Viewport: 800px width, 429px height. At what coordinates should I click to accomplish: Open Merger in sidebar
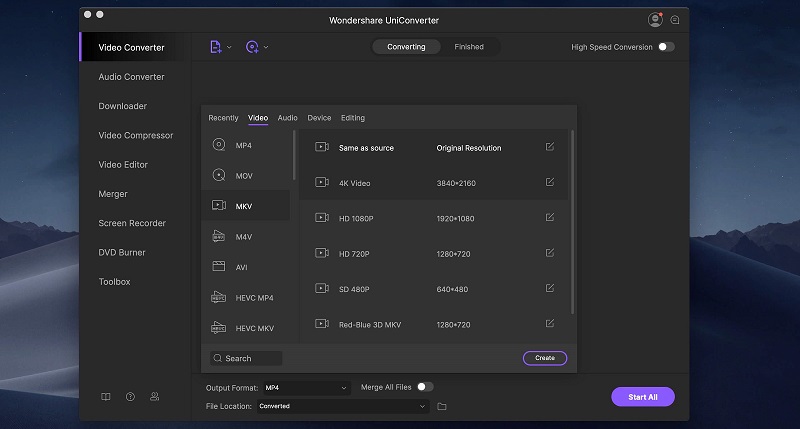point(113,194)
